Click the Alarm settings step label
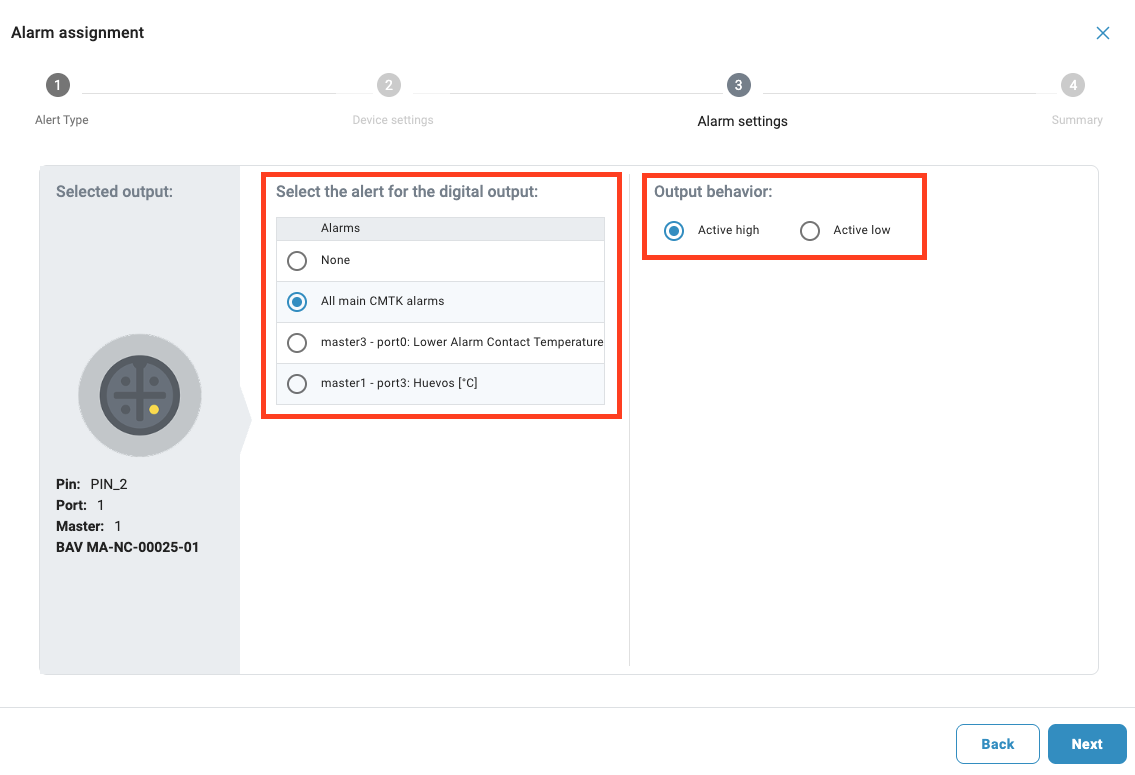The height and width of the screenshot is (775, 1135). 742,121
